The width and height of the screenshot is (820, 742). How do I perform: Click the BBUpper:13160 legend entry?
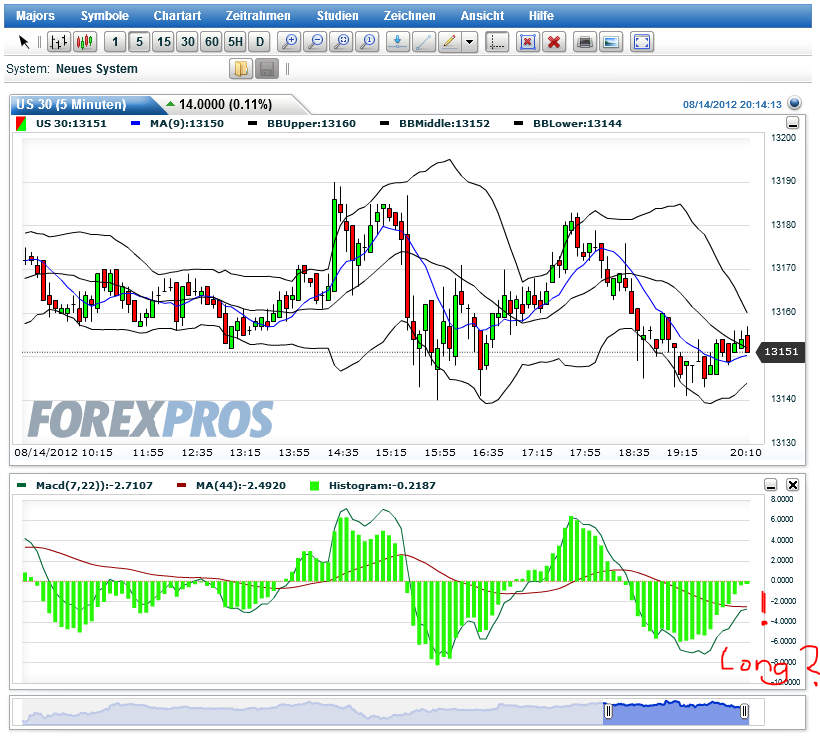[302, 124]
